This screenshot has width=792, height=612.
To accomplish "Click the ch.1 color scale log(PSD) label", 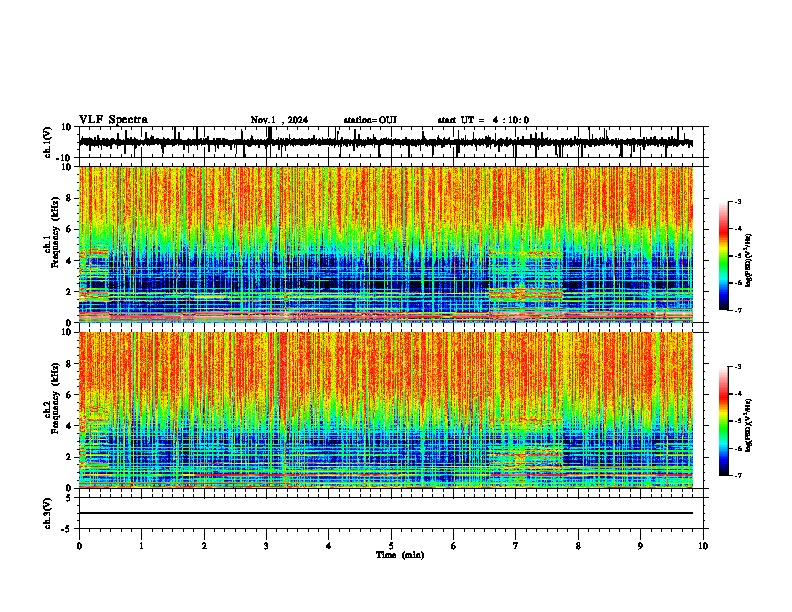I will point(748,261).
